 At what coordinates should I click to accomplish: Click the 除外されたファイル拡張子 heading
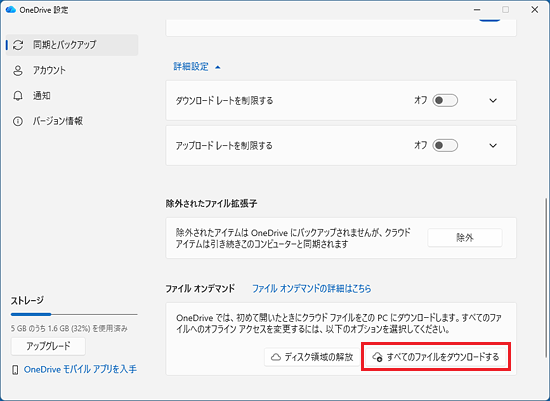pyautogui.click(x=212, y=203)
